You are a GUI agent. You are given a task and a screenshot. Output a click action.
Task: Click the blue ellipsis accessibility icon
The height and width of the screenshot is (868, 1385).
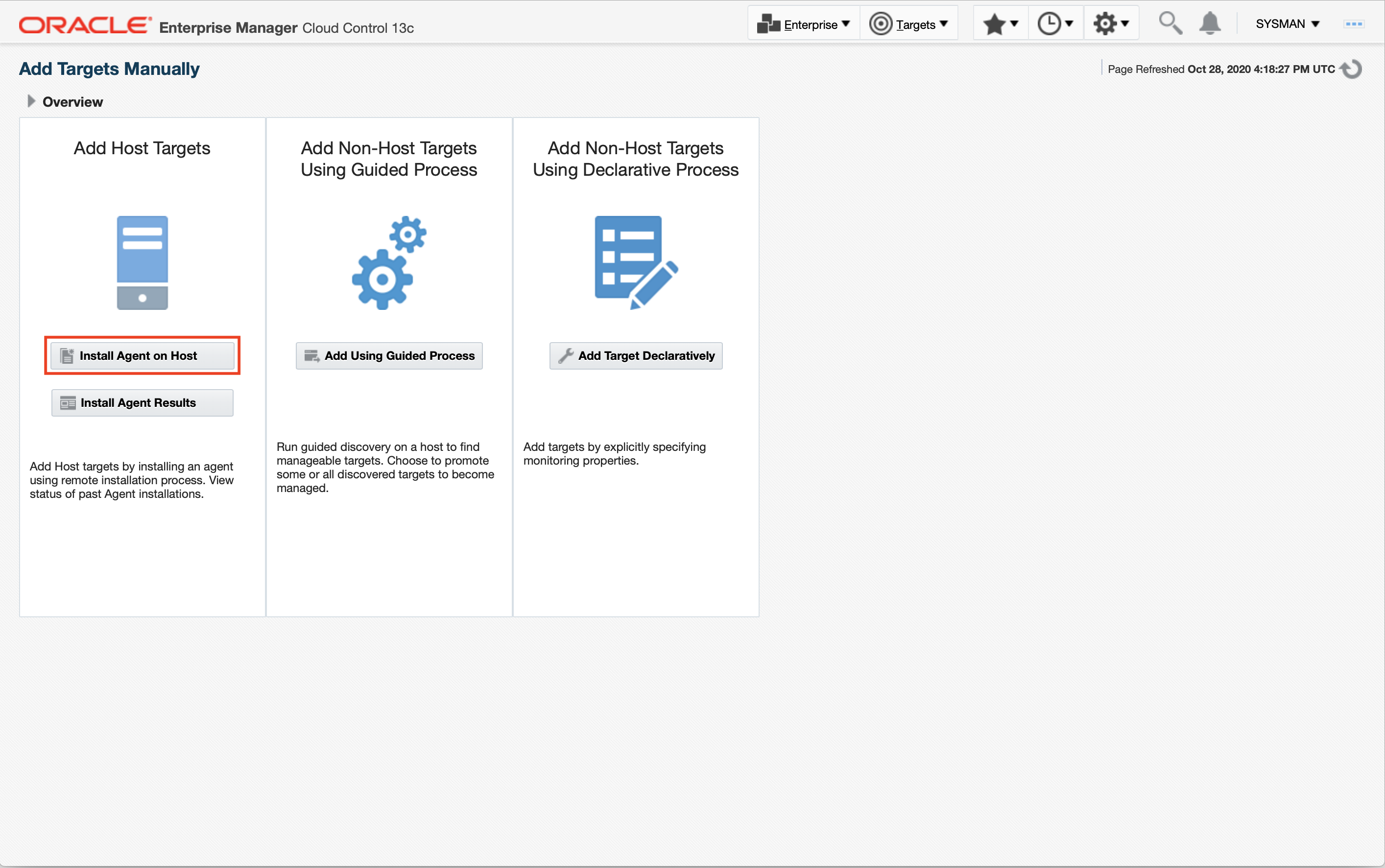point(1354,24)
